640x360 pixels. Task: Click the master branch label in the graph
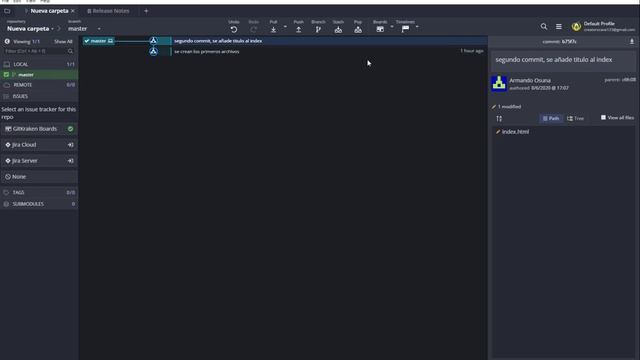[98, 41]
